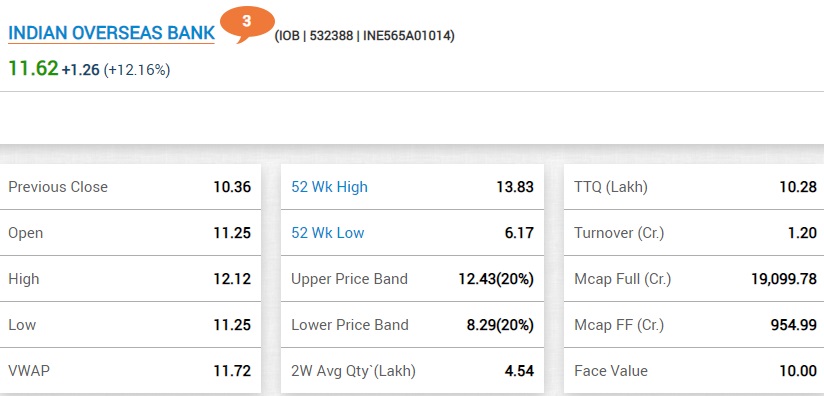Image resolution: width=824 pixels, height=396 pixels.
Task: Open the 52 Wk Low link
Action: (328, 233)
